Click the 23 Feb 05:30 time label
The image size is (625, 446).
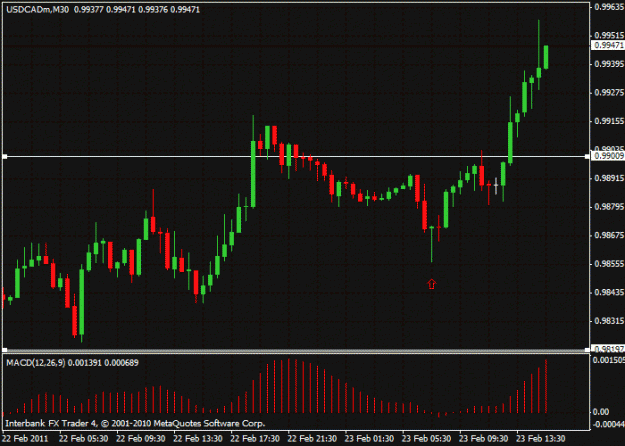[426, 438]
